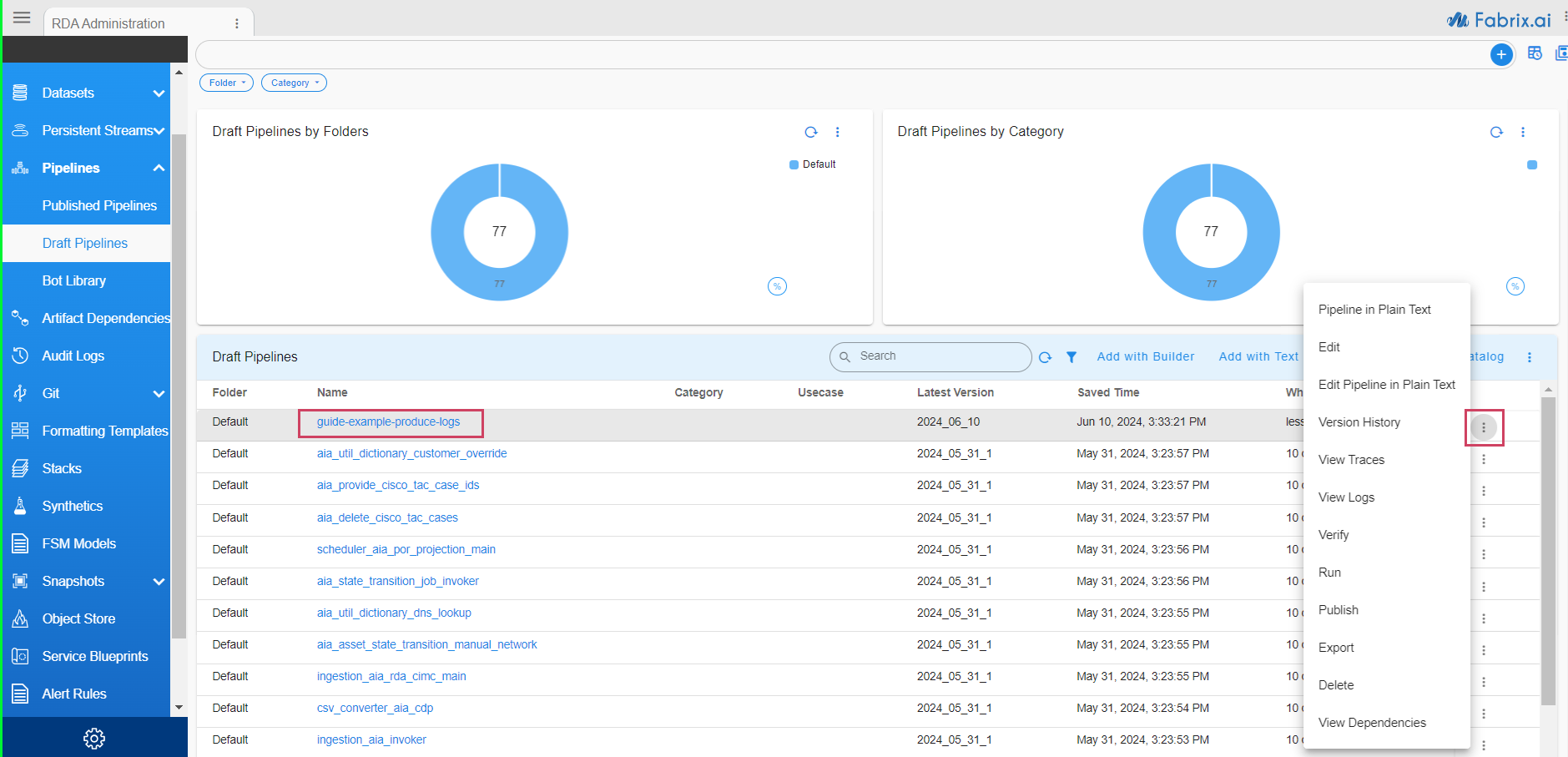This screenshot has height=757, width=1568.
Task: Open the settings gear at sidebar bottom
Action: coord(94,738)
